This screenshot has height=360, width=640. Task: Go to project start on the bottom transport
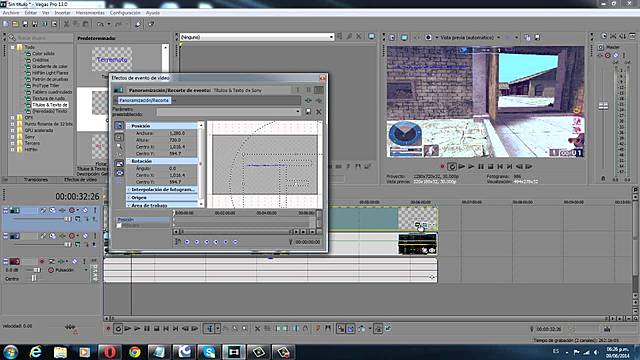[x=166, y=328]
